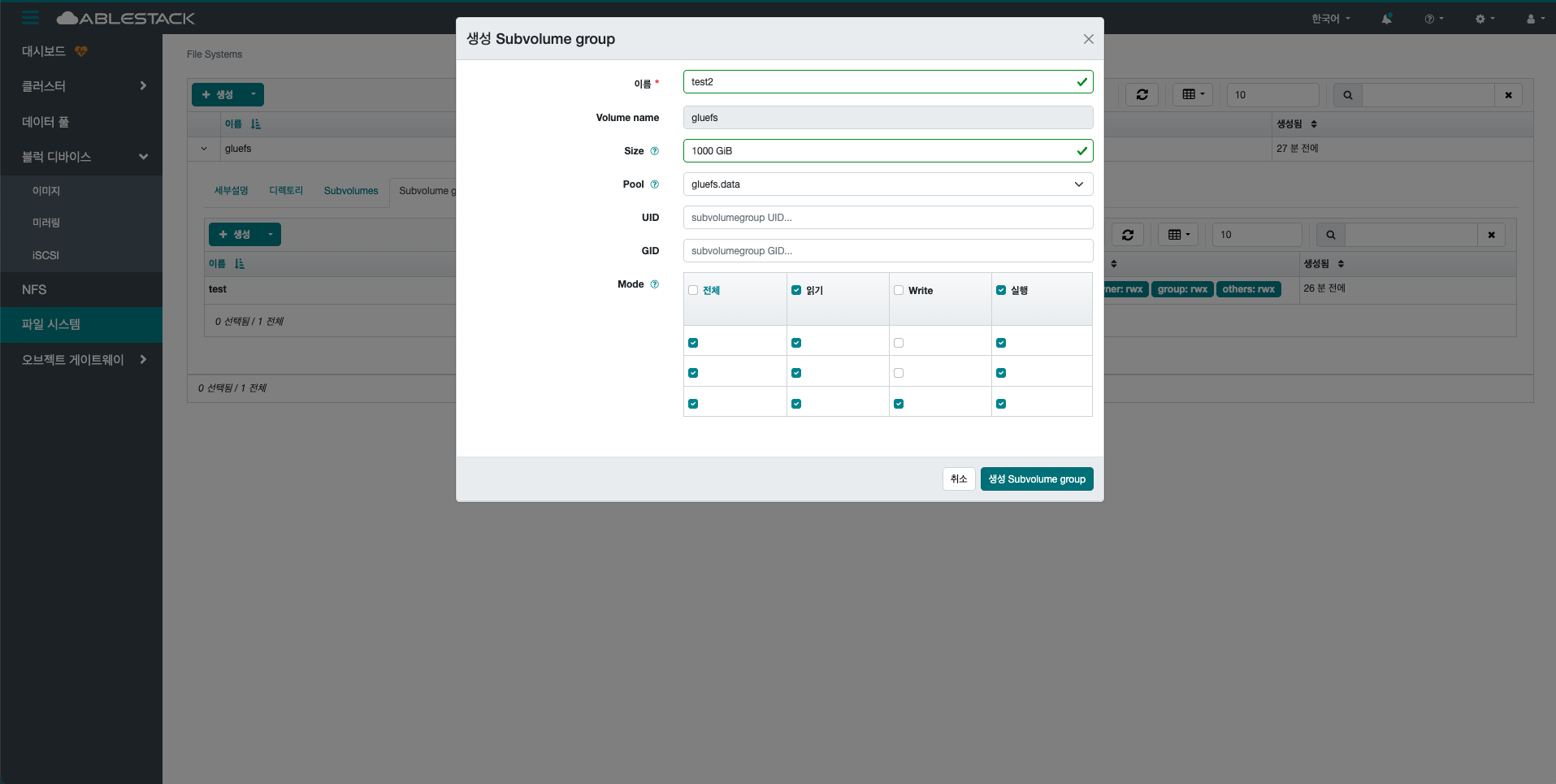Show the Pool field help tooltip icon
Screen dimensions: 1556x784
pyautogui.click(x=655, y=184)
